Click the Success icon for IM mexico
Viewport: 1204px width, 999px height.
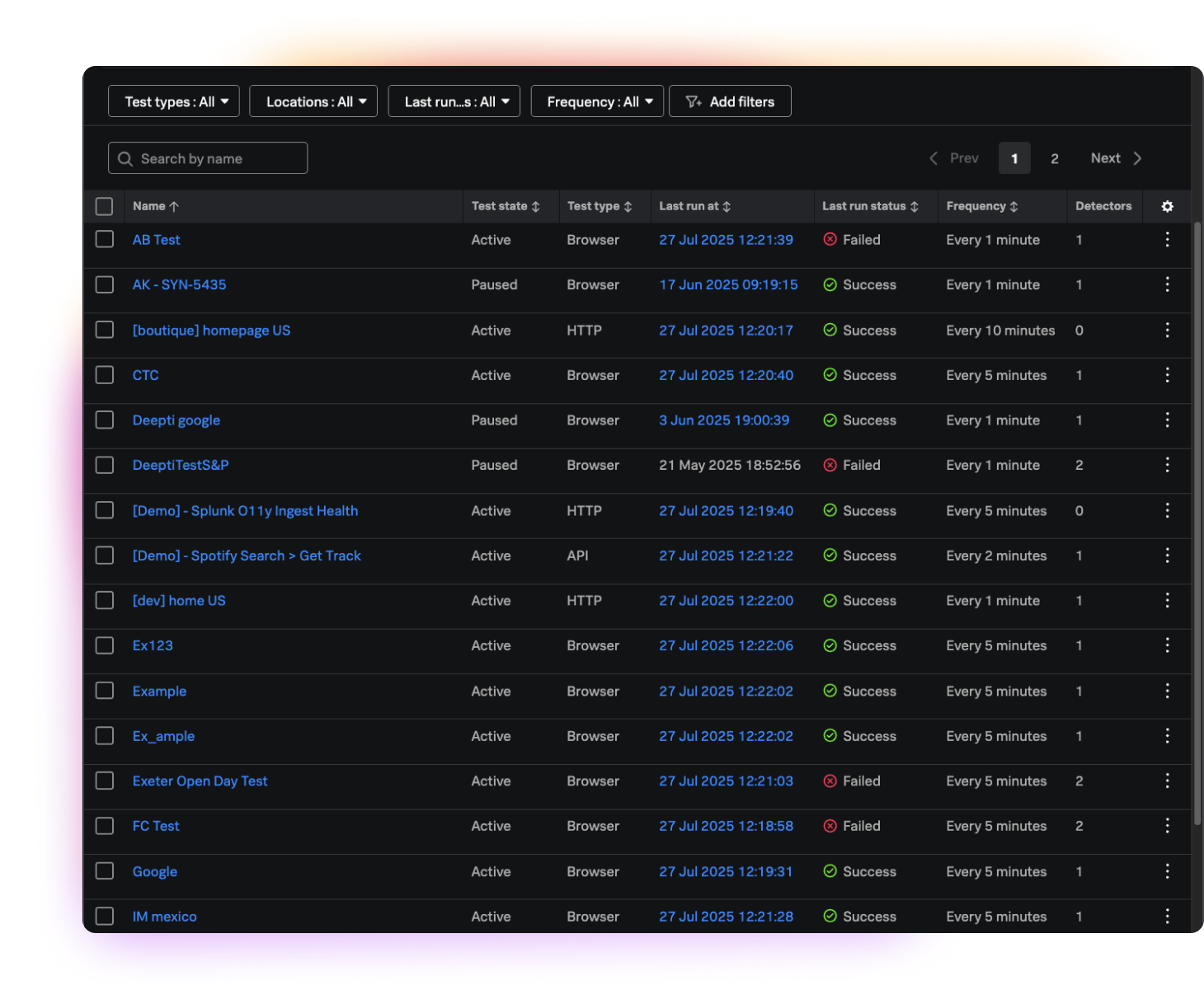point(830,916)
